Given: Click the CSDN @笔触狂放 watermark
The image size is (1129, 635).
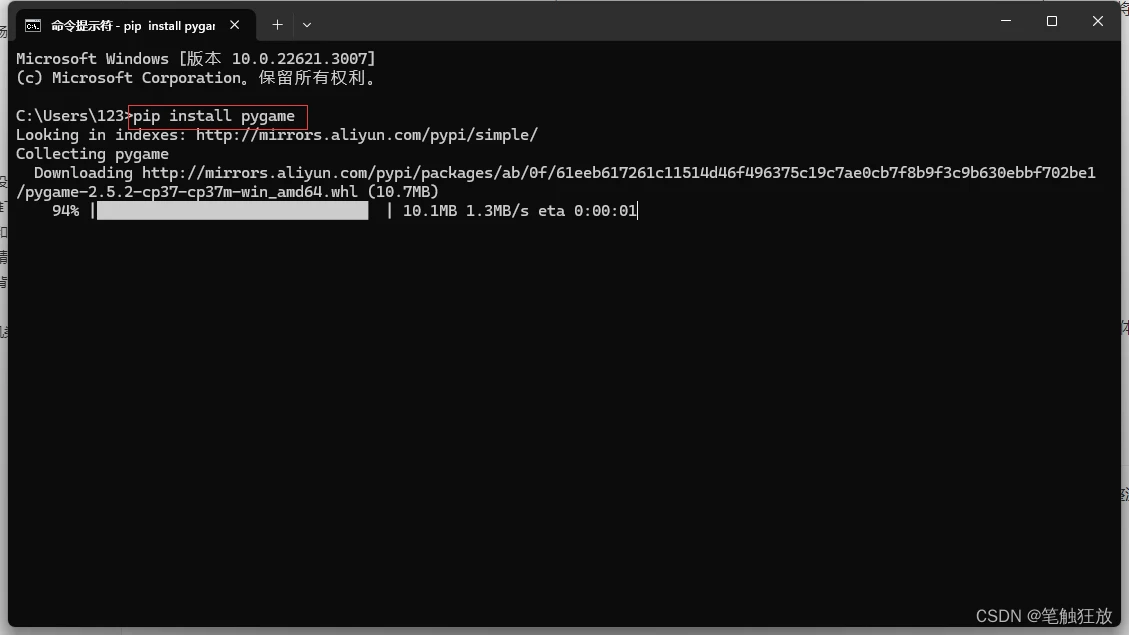Looking at the screenshot, I should pos(1044,616).
